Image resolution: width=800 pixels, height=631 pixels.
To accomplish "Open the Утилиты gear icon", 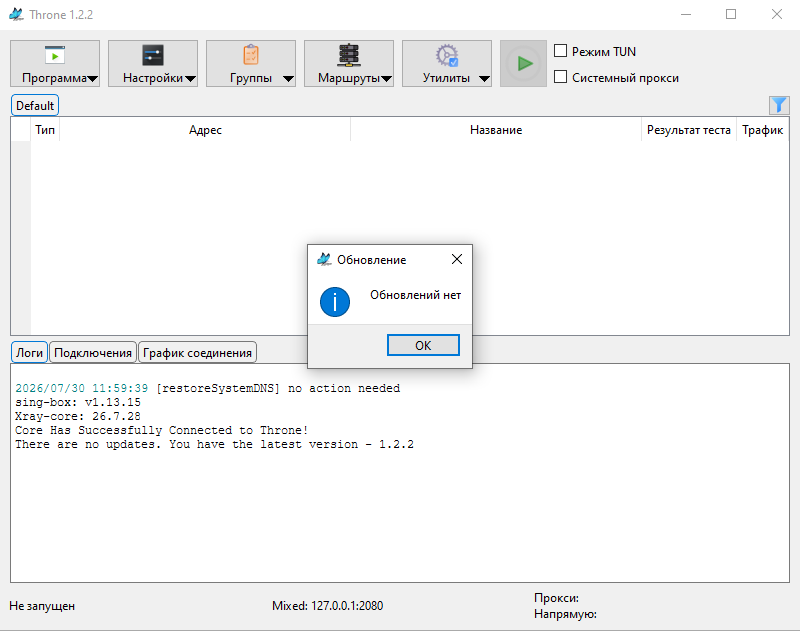I will tap(447, 55).
